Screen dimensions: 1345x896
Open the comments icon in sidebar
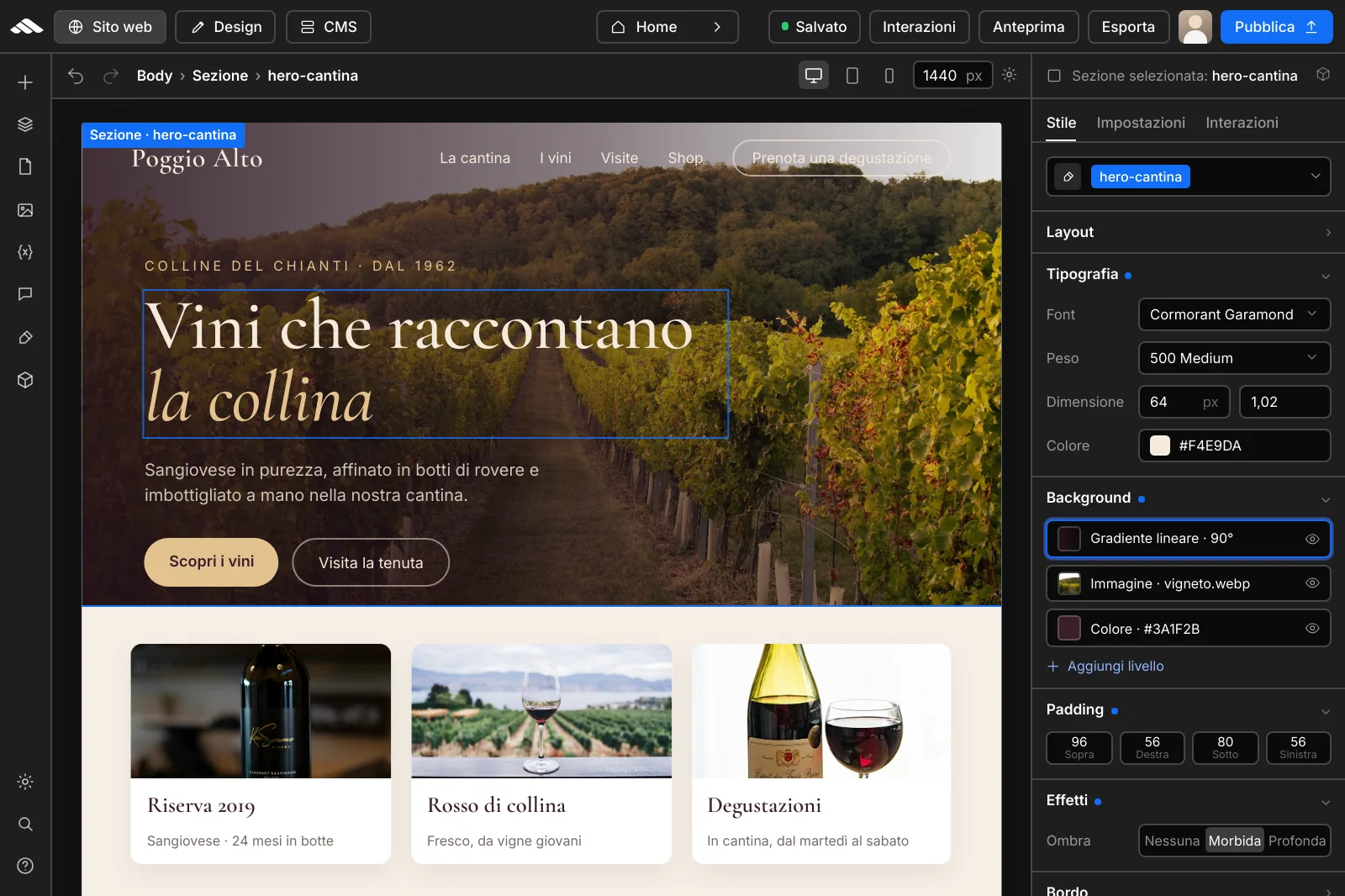(25, 294)
